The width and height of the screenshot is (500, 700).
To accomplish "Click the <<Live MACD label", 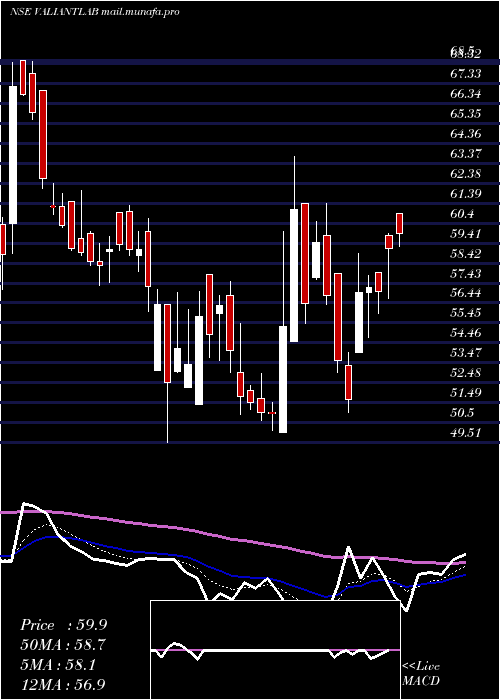I will [421, 673].
